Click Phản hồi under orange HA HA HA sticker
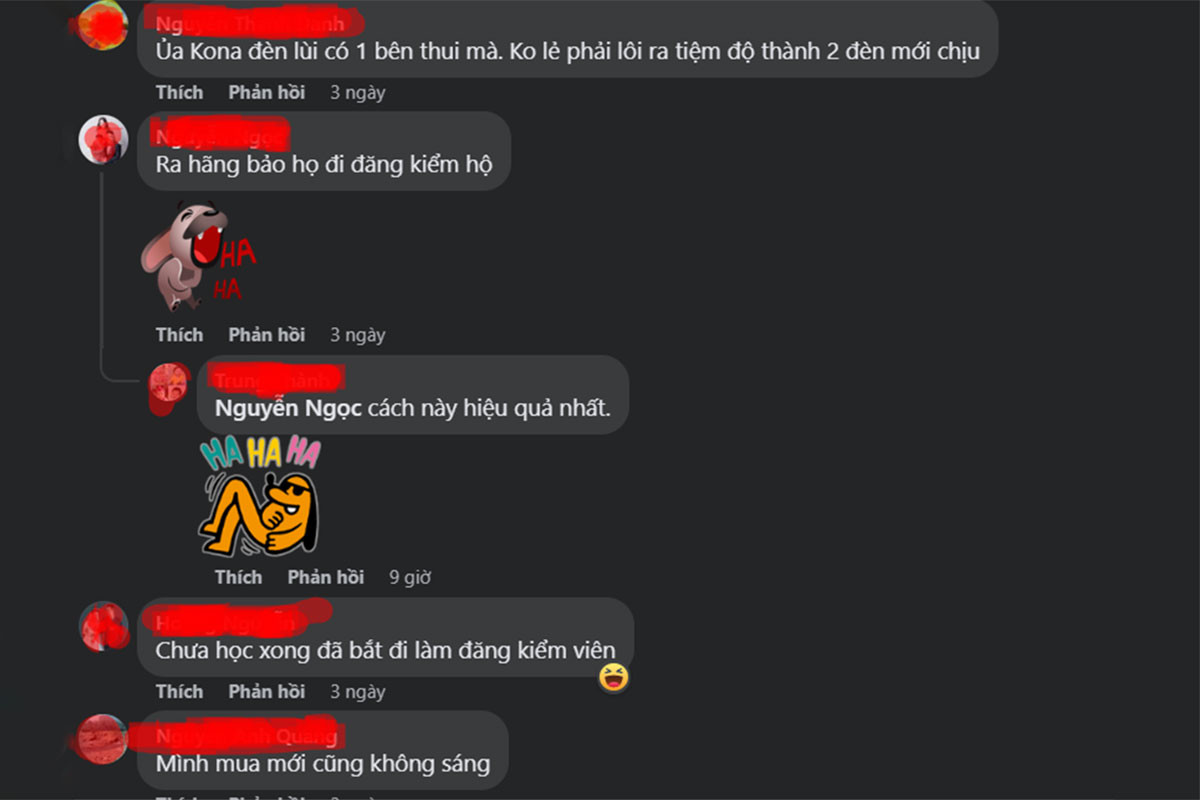 pos(326,577)
